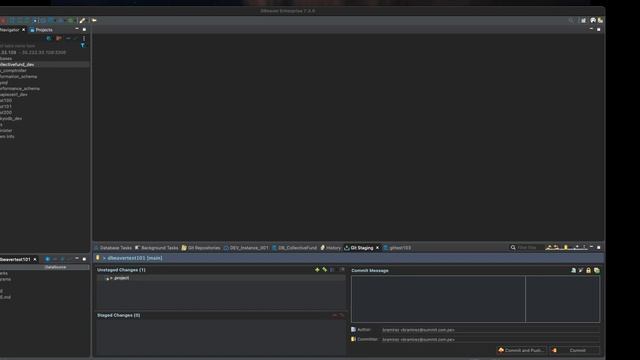Image resolution: width=640 pixels, height=360 pixels.
Task: Click the Navigator table name filter field
Action: click(39, 46)
